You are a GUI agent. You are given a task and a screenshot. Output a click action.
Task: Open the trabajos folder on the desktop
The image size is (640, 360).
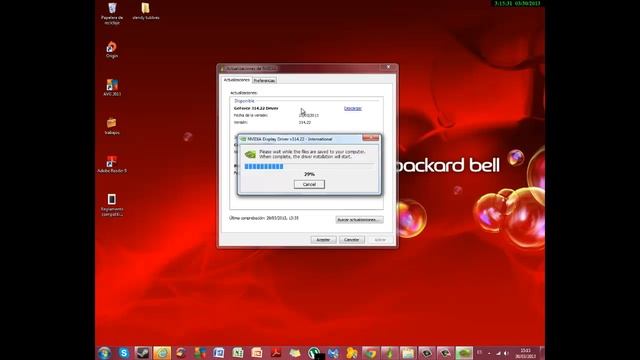(x=112, y=126)
